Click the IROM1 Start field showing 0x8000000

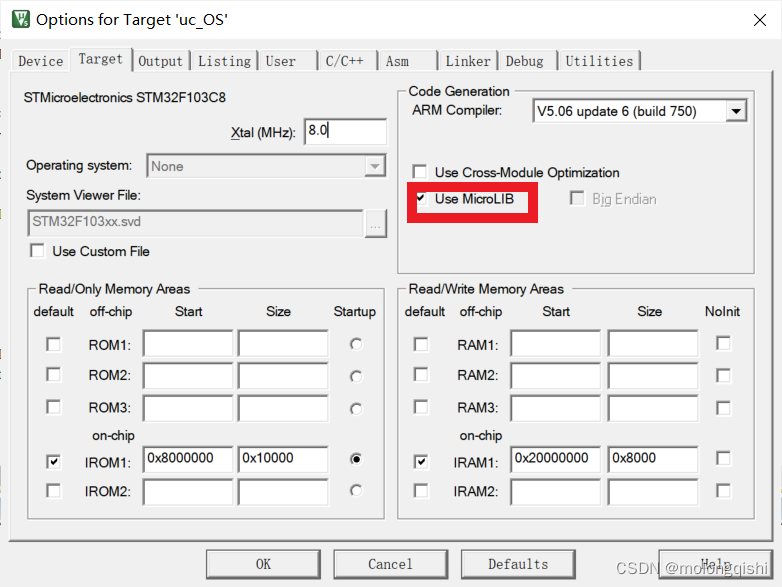pyautogui.click(x=188, y=459)
